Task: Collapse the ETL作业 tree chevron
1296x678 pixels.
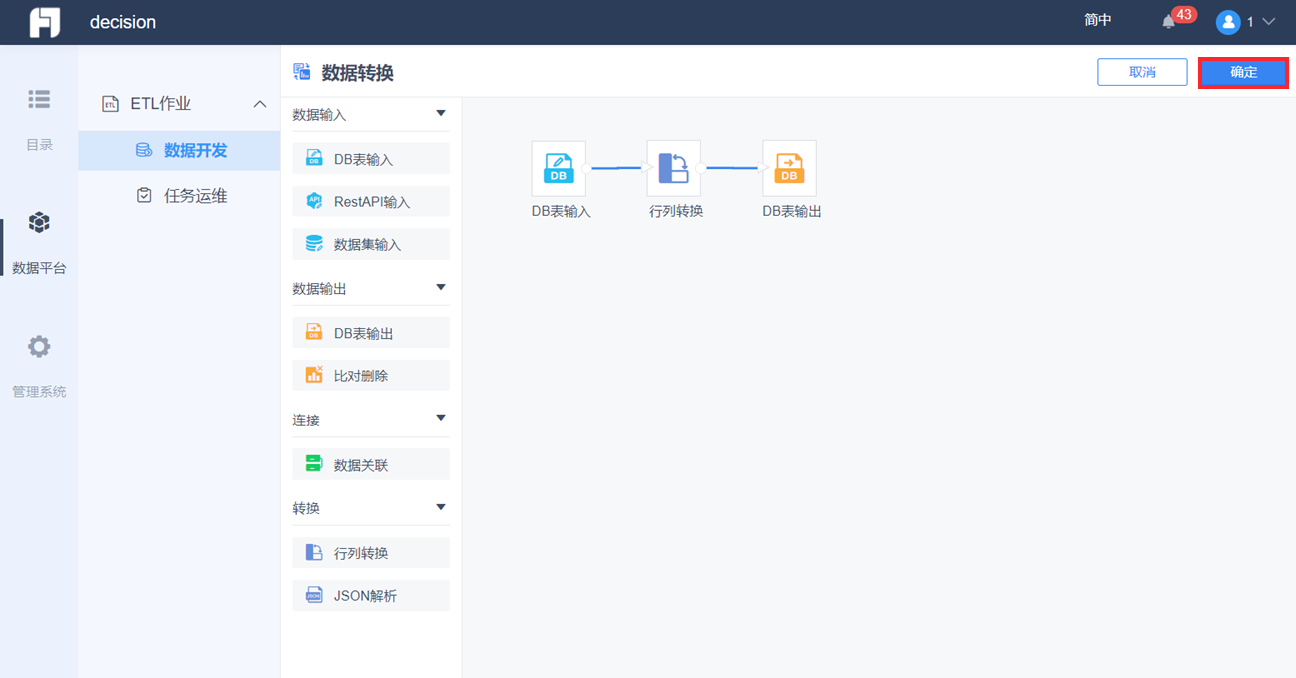Action: pos(260,104)
